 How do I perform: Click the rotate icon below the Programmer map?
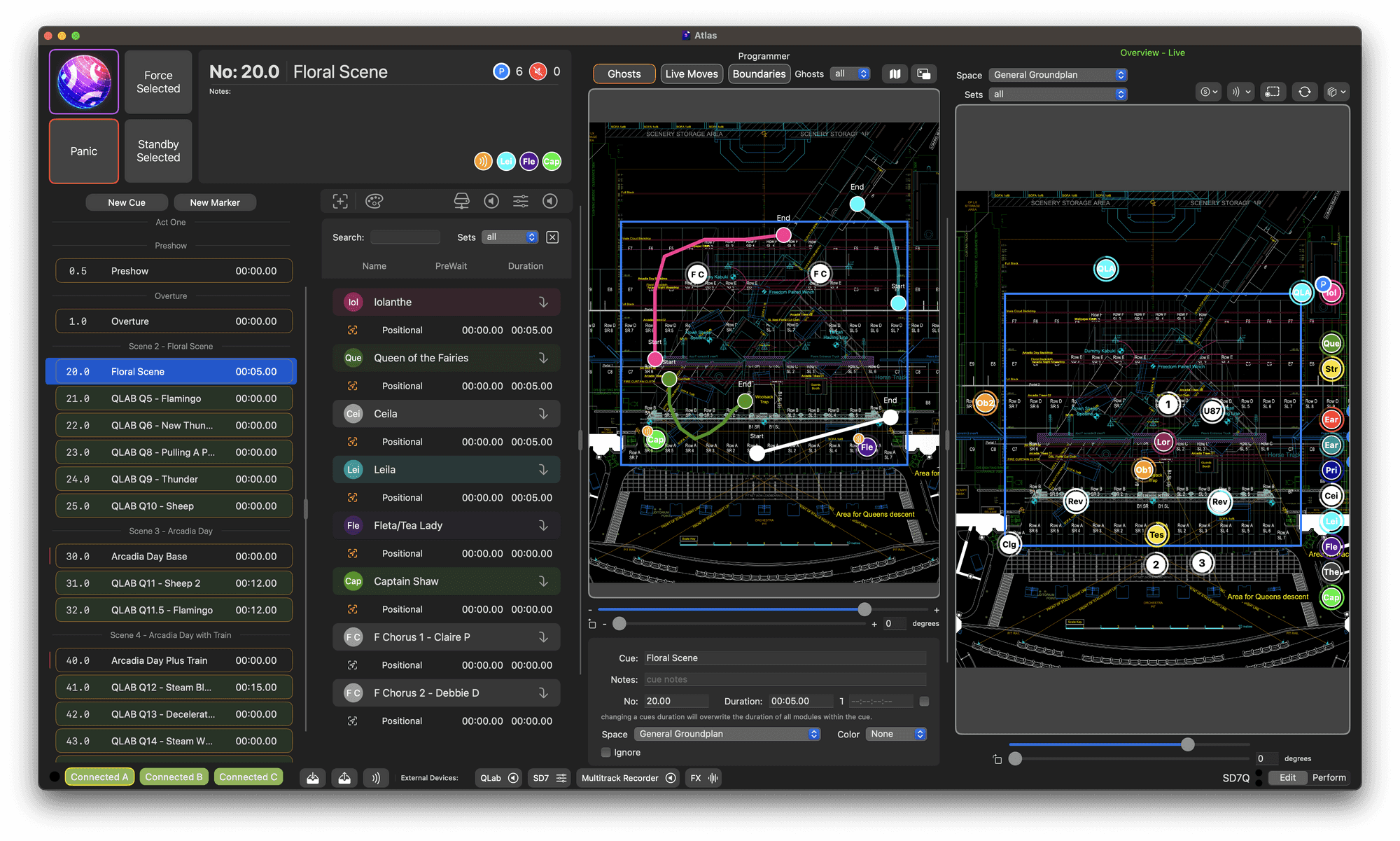(x=592, y=624)
